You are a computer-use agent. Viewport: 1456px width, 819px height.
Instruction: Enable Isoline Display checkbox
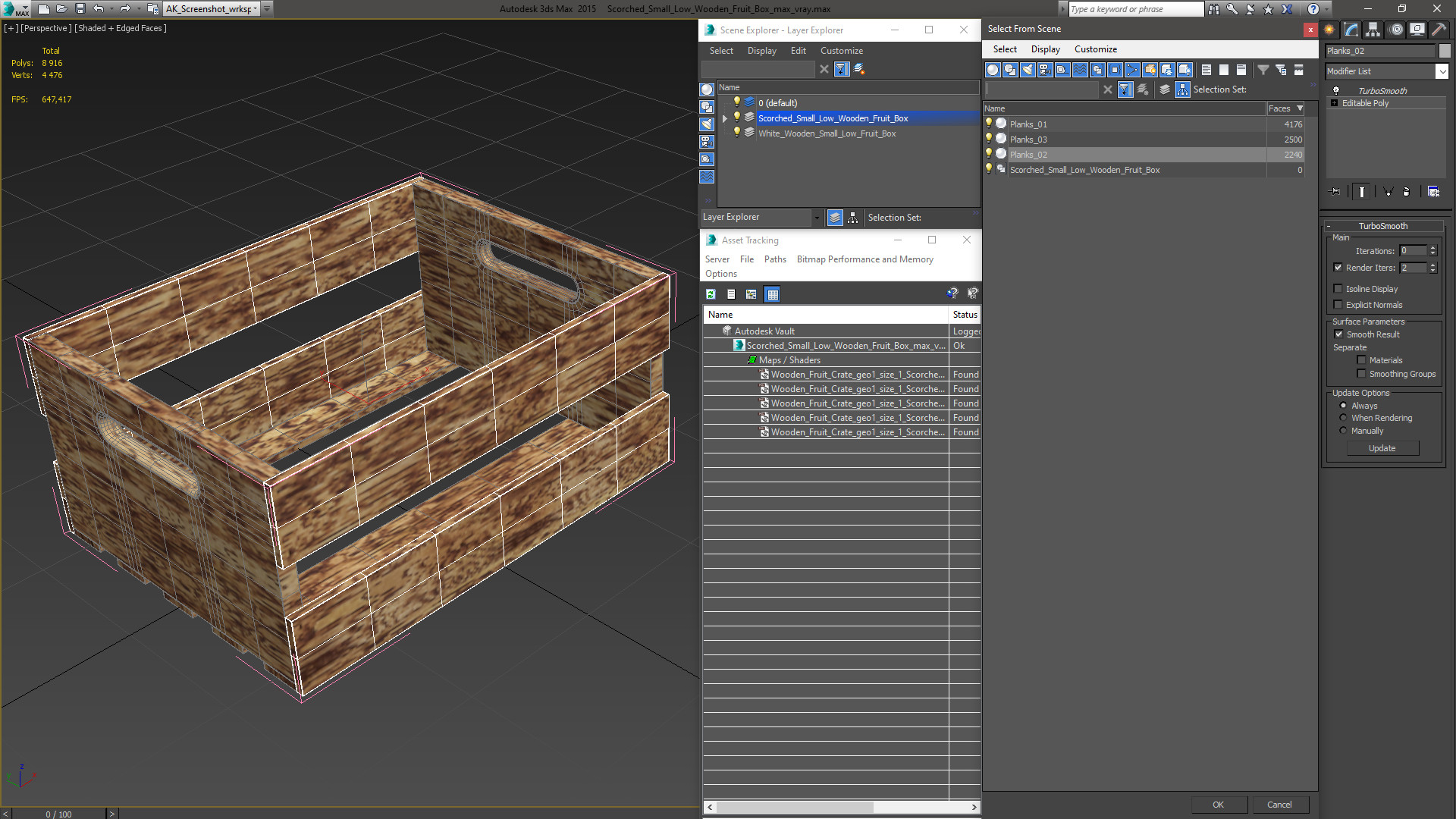1338,289
